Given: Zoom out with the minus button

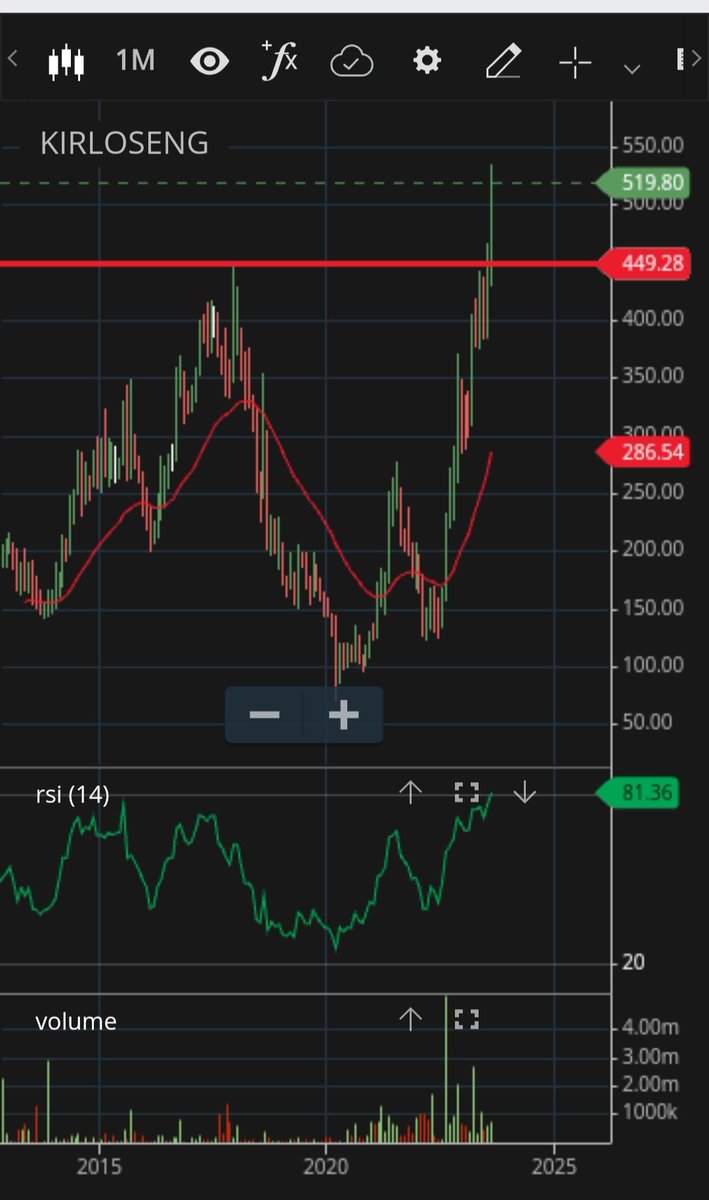Looking at the screenshot, I should pos(264,715).
